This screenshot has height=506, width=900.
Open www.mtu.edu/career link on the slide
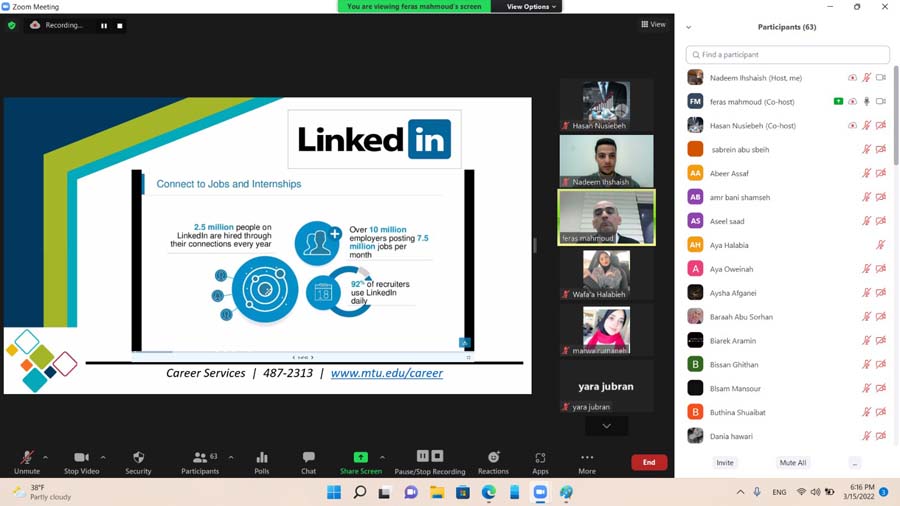coord(387,373)
